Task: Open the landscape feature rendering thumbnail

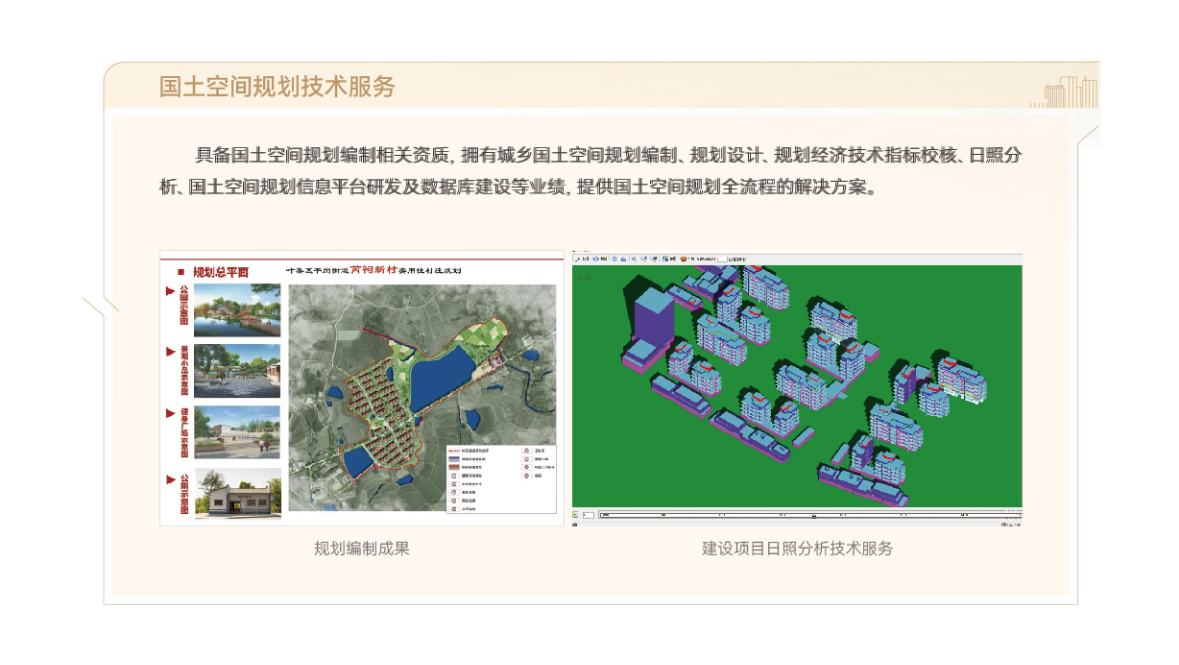Action: (x=236, y=371)
